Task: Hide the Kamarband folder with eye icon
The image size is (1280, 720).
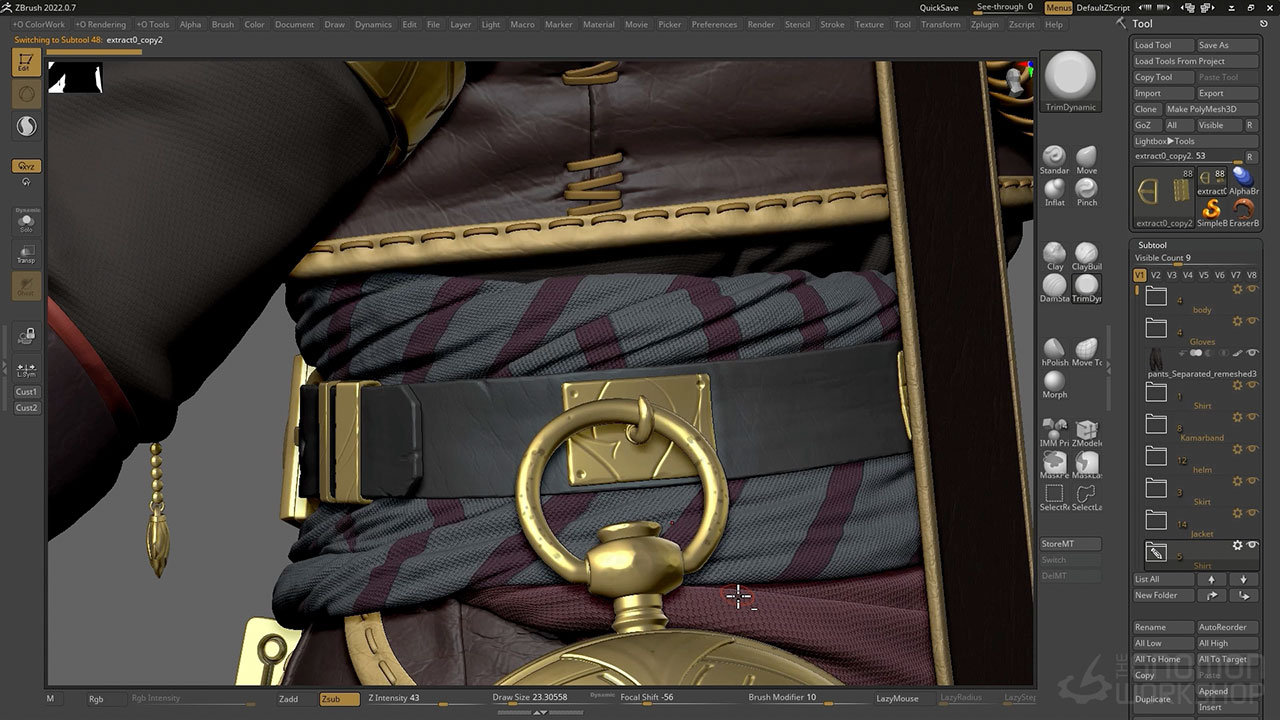Action: coord(1252,417)
